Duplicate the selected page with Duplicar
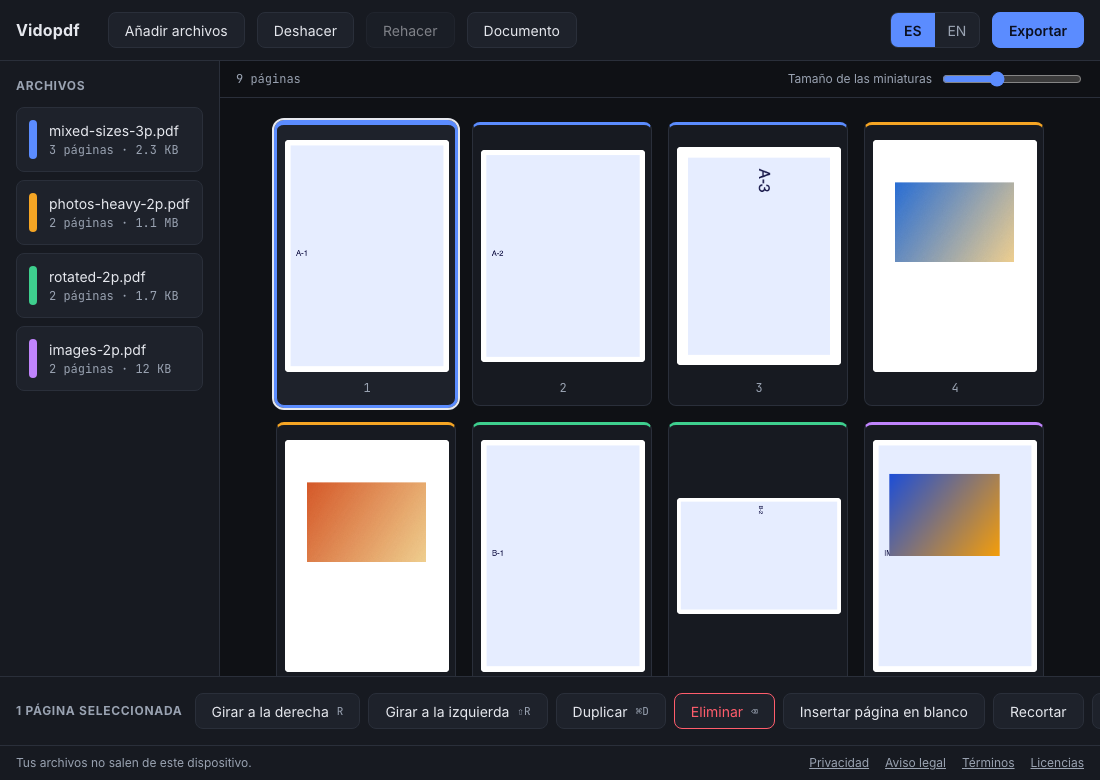Screen dimensions: 1100x780 click(x=610, y=711)
